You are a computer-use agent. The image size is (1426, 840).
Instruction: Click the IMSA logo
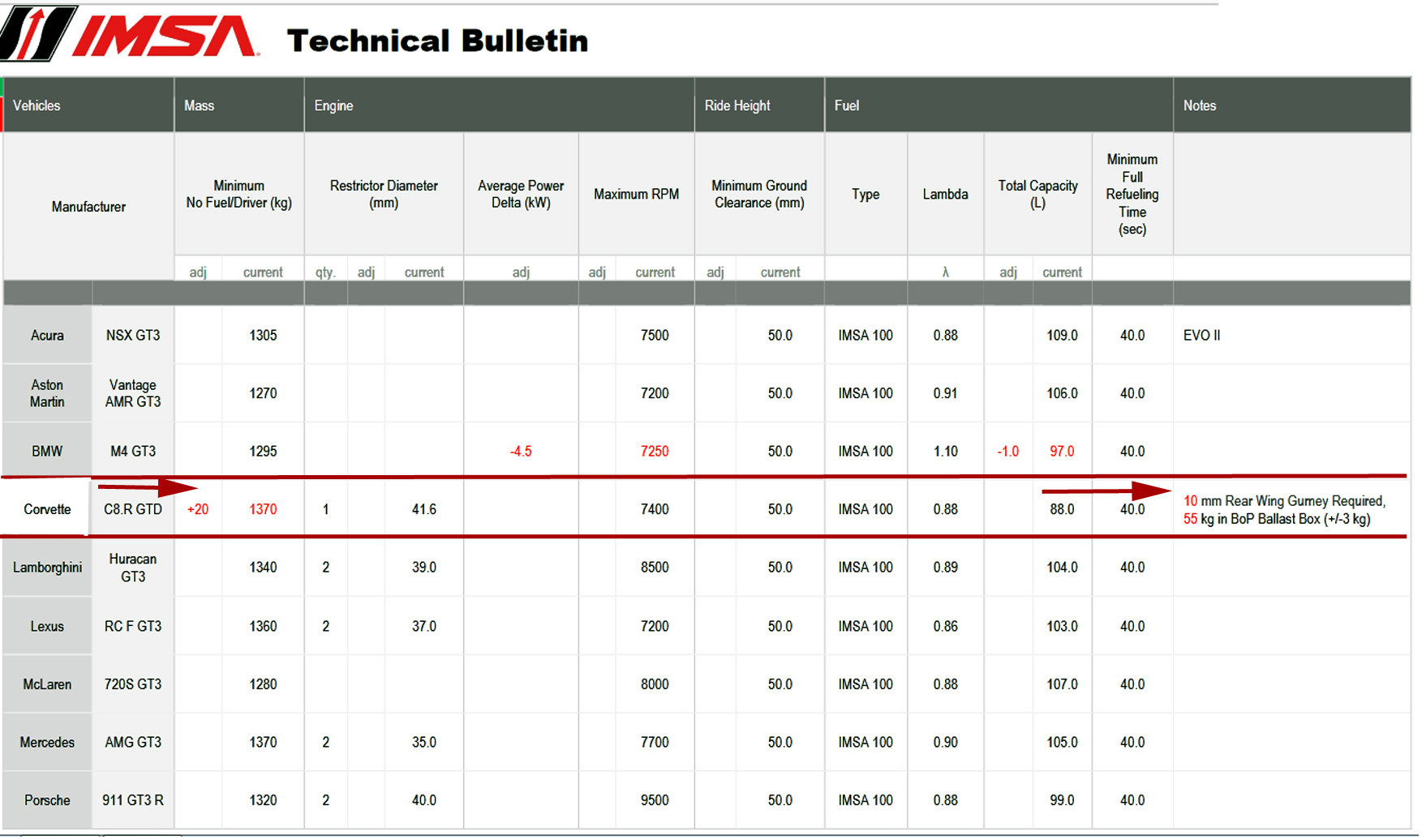130,34
